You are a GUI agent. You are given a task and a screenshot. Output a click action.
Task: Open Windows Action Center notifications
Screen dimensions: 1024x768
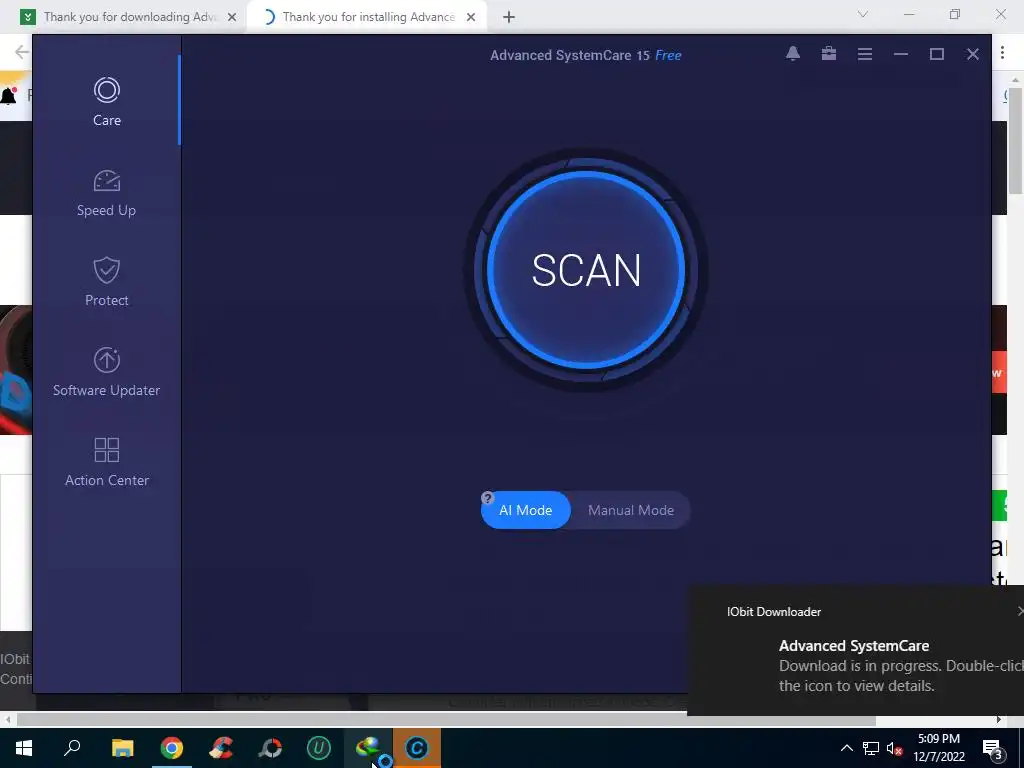pos(993,748)
